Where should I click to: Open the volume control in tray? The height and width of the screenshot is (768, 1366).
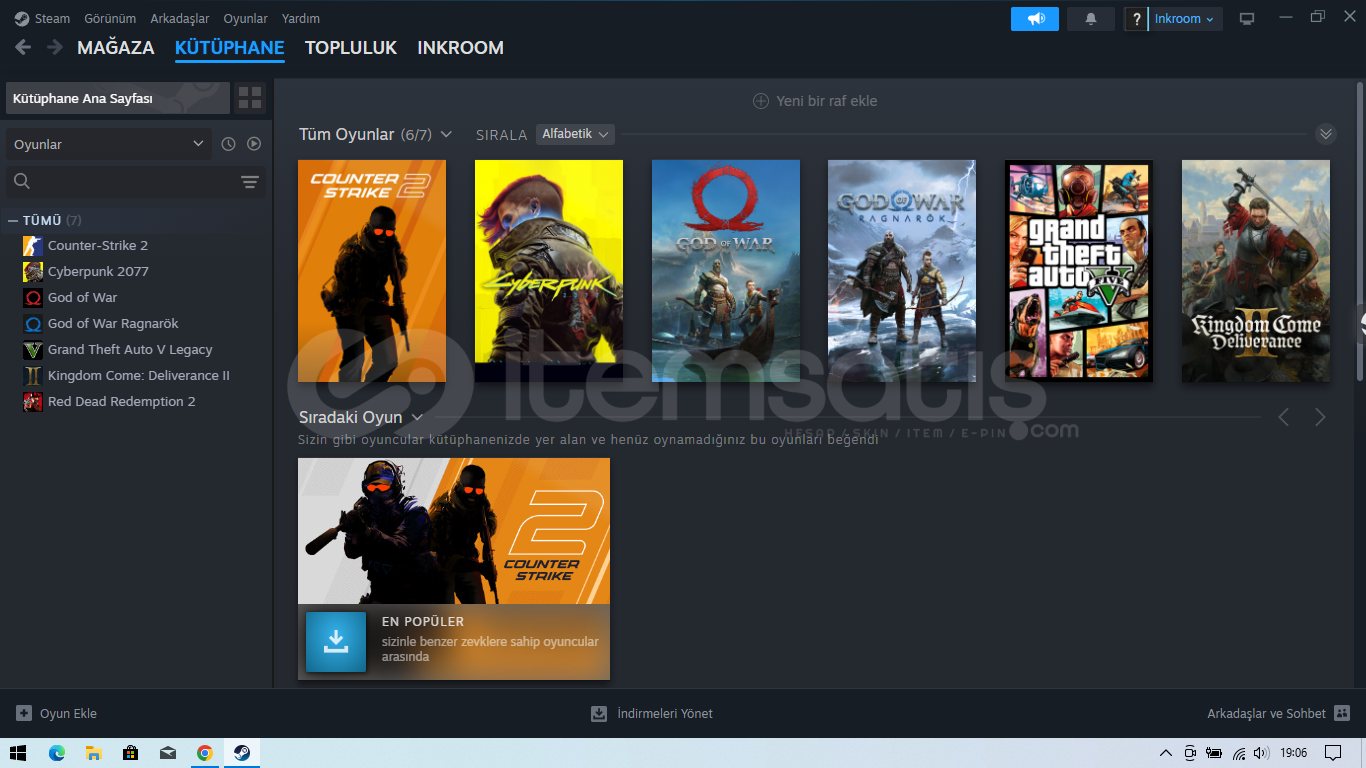pyautogui.click(x=1261, y=753)
